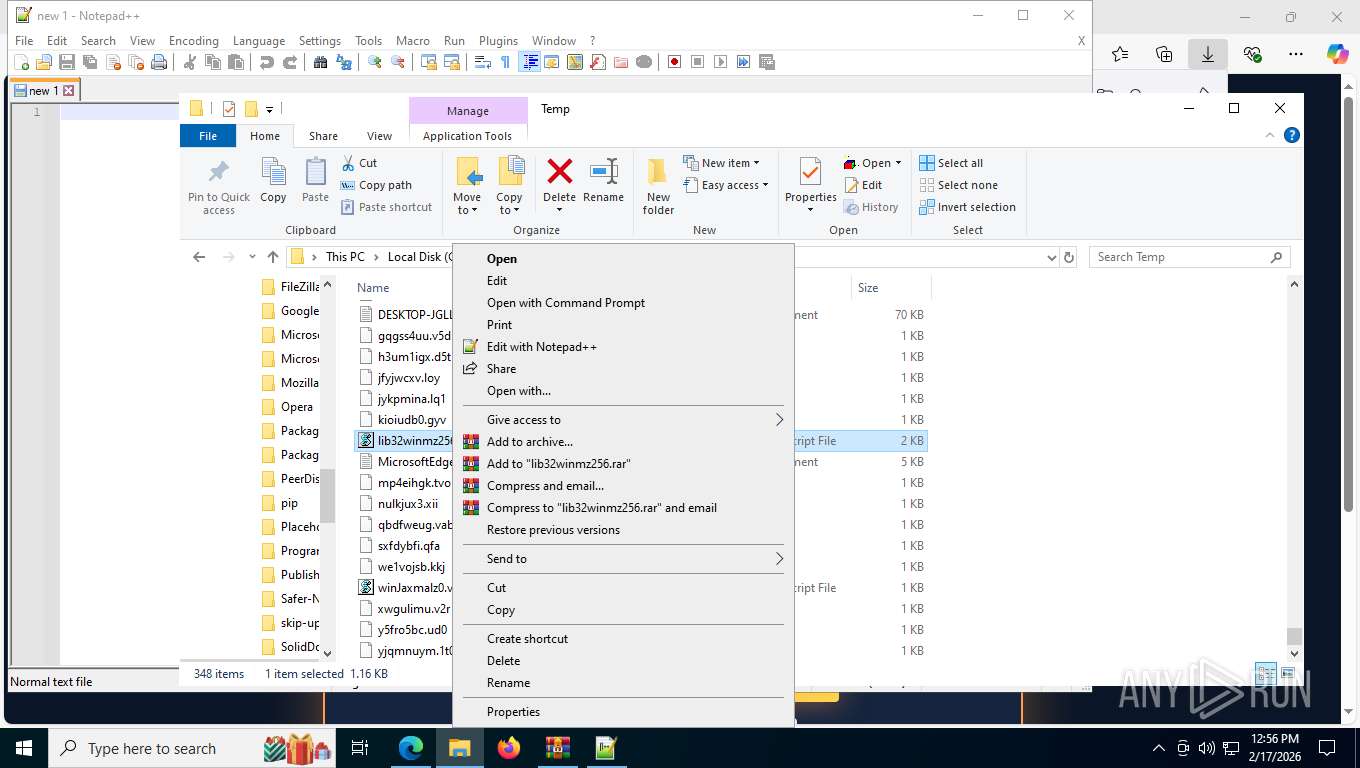Click New file icon in Notepad++ toolbar

pos(21,62)
